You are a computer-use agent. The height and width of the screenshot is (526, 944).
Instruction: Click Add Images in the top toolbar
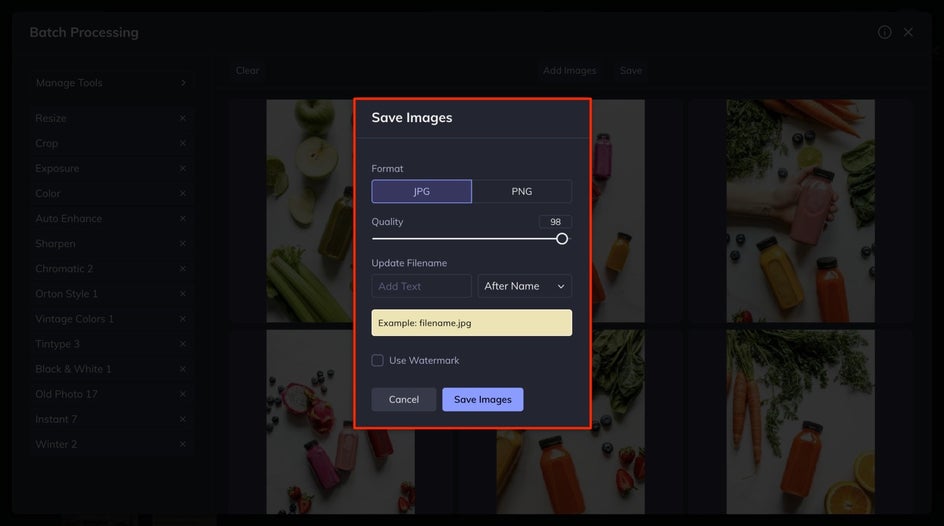pyautogui.click(x=570, y=70)
